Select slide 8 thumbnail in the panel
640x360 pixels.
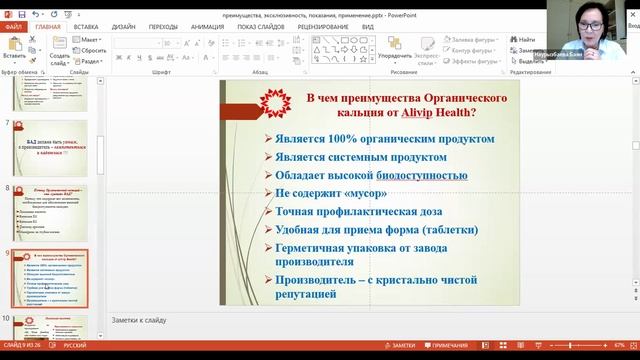tap(50, 213)
